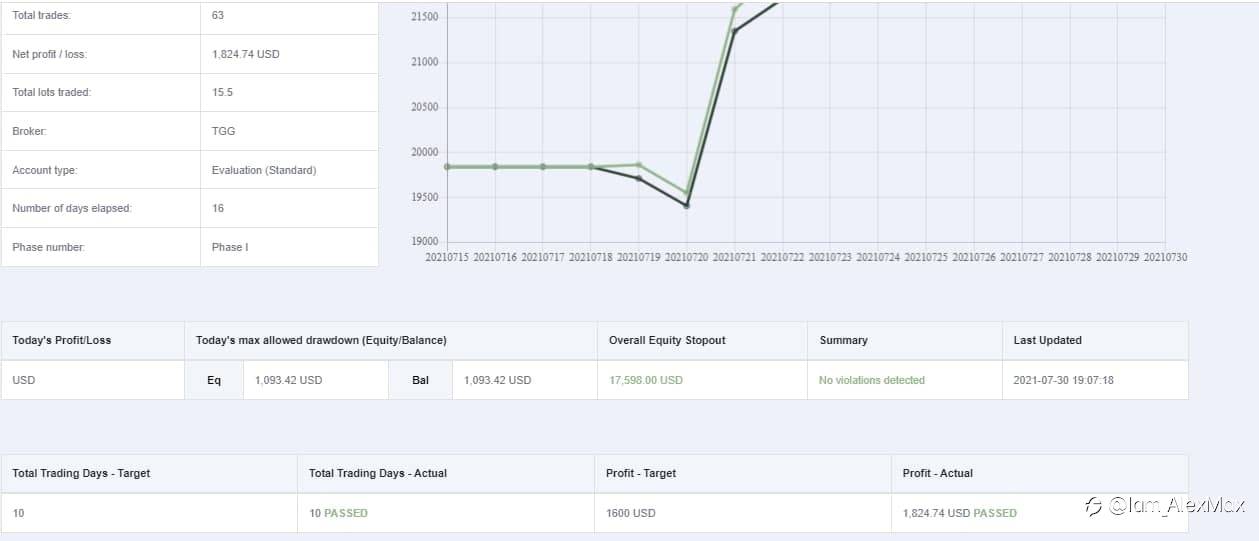Screen dimensions: 1259x541
Task: Click the 20000 y-axis label
Action: pyautogui.click(x=425, y=152)
